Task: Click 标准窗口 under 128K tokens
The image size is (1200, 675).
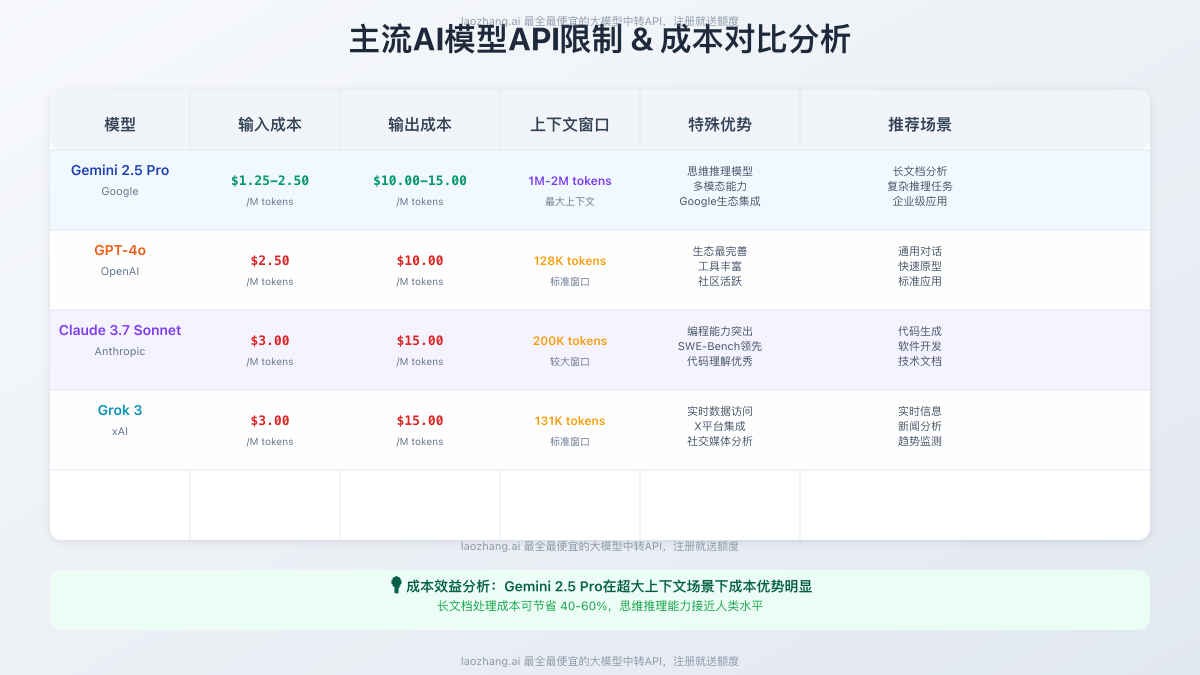Action: click(570, 281)
